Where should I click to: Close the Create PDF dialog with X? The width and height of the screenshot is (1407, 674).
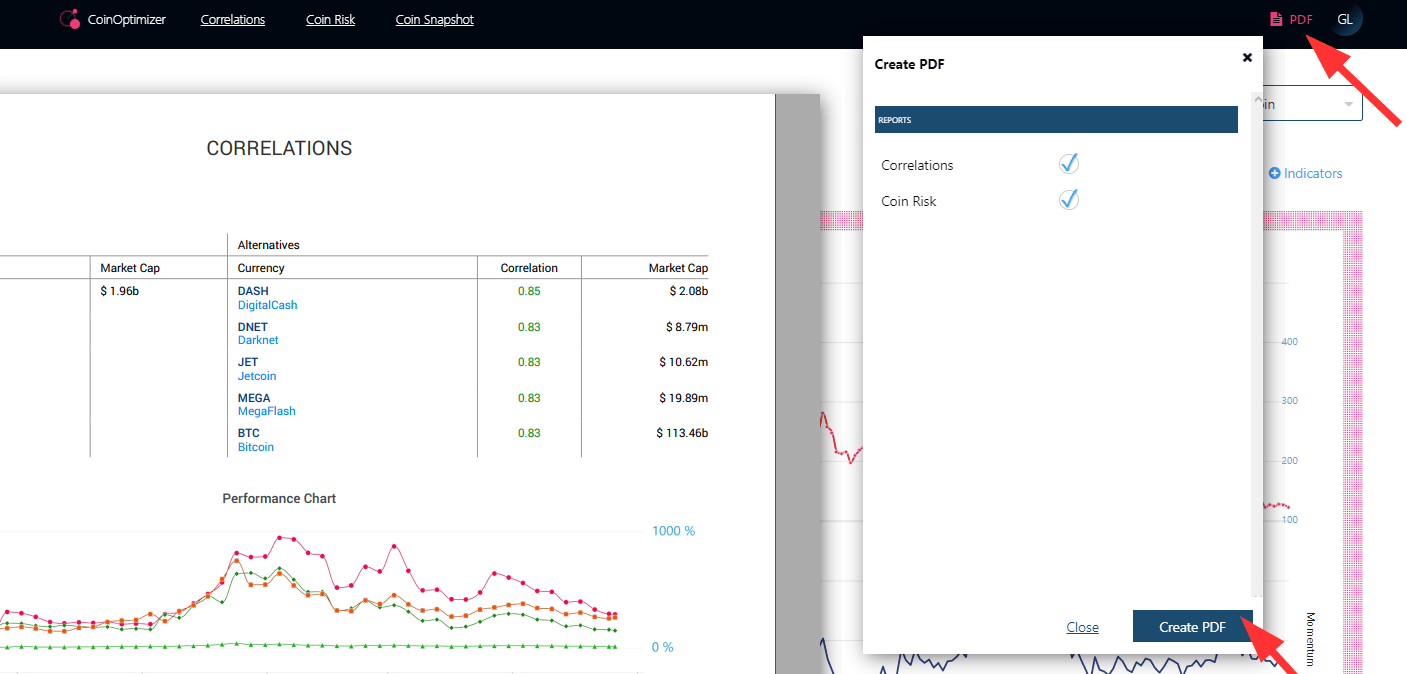(x=1247, y=58)
